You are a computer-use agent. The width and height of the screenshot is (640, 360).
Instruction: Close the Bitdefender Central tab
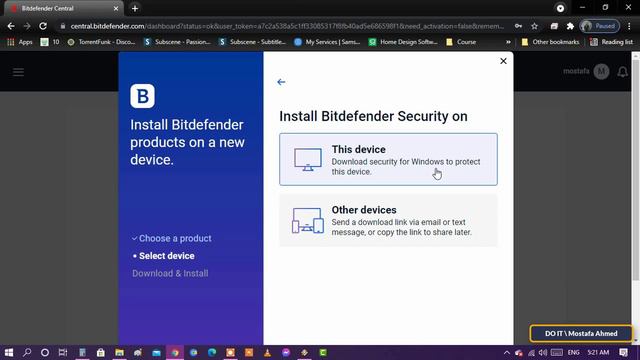pos(116,8)
